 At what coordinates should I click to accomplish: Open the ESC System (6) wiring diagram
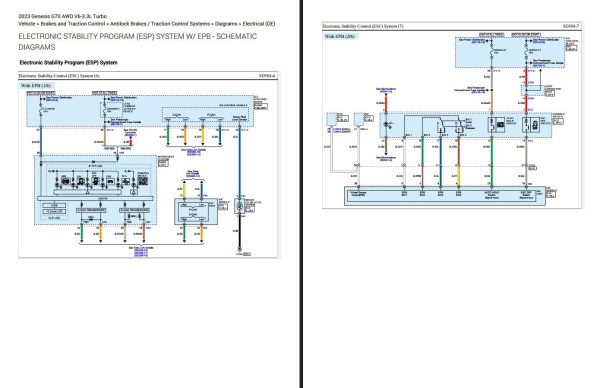point(148,165)
